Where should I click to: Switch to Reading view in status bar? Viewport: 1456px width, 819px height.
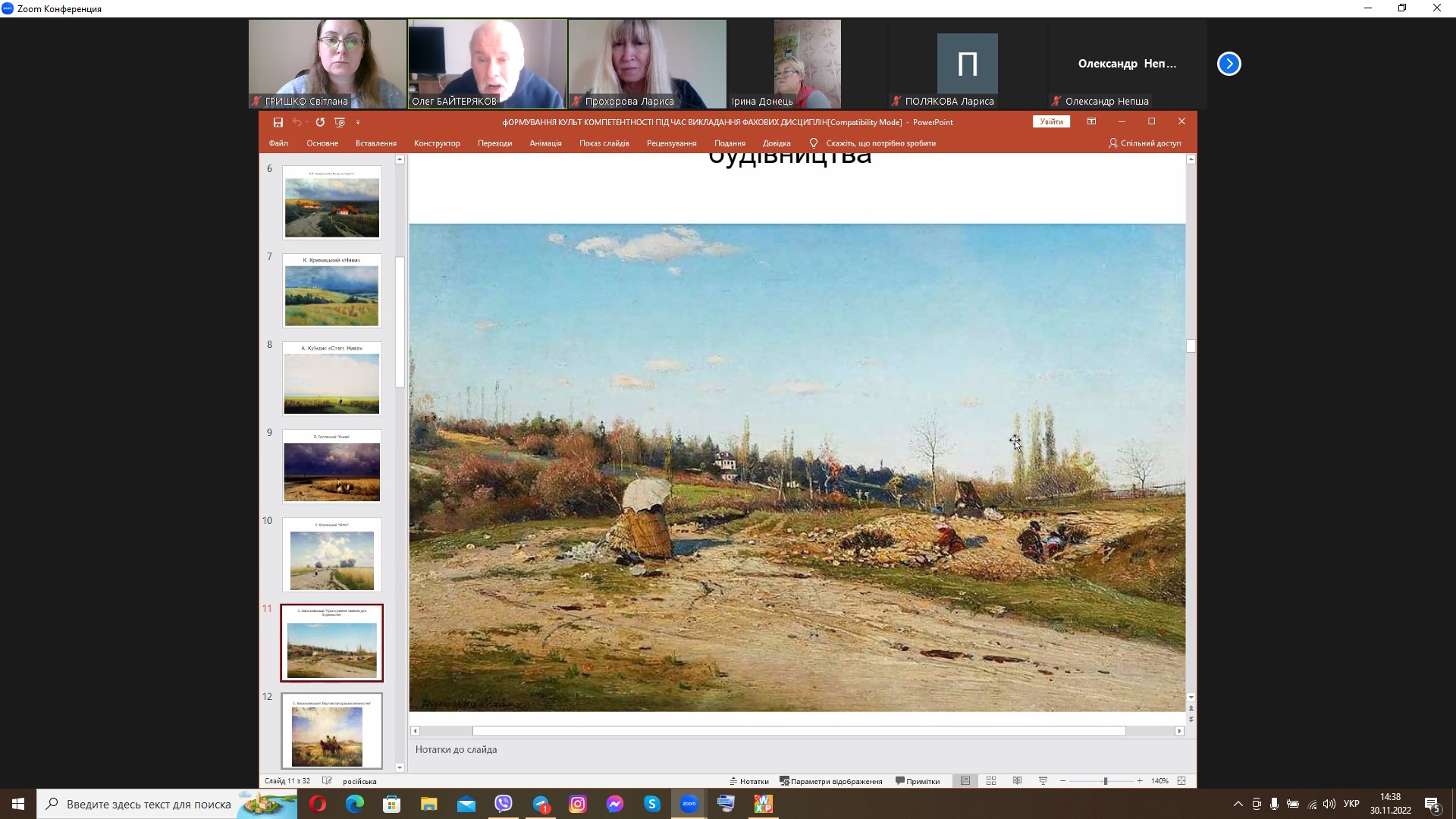point(1017,781)
